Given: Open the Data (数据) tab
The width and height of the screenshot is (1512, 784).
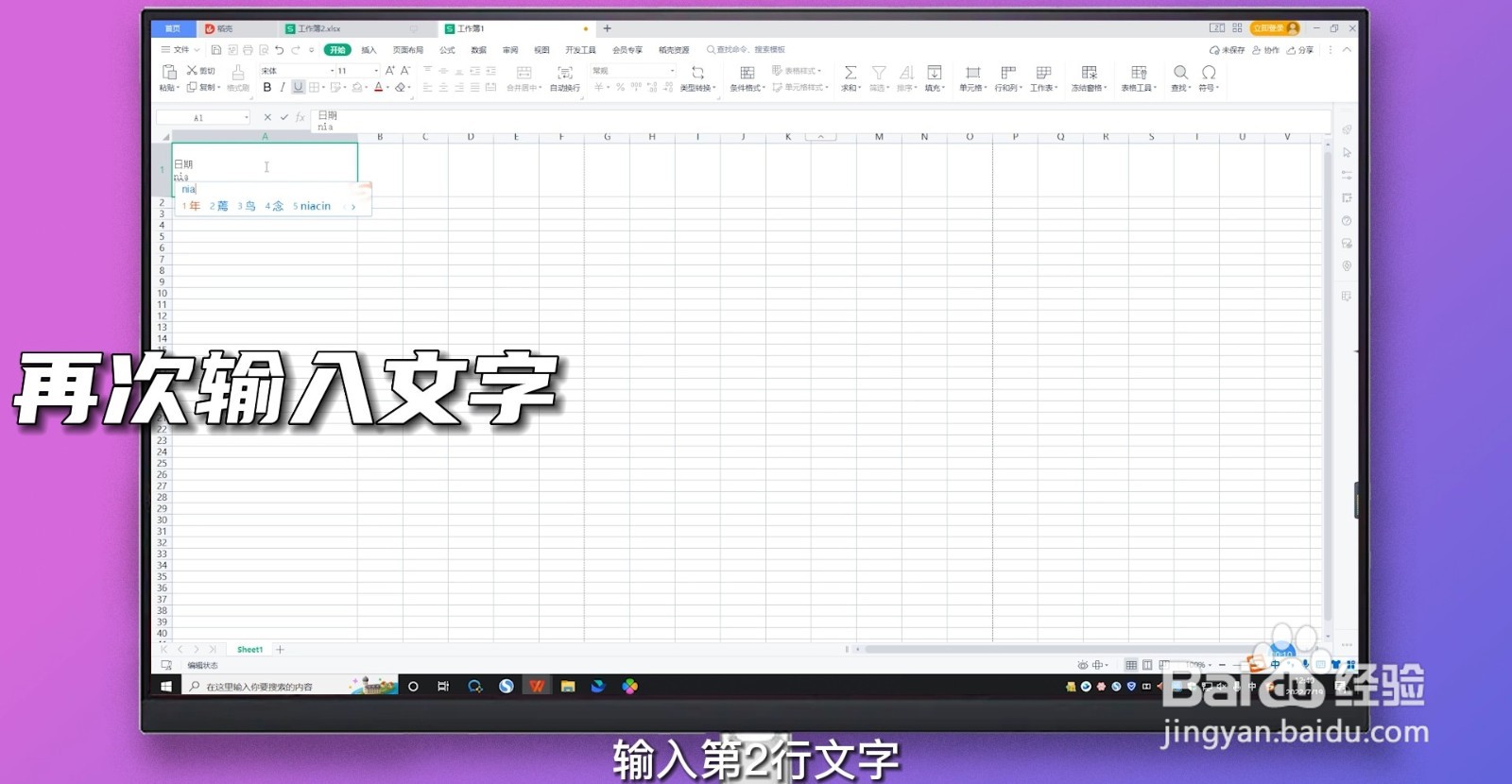Looking at the screenshot, I should point(479,50).
